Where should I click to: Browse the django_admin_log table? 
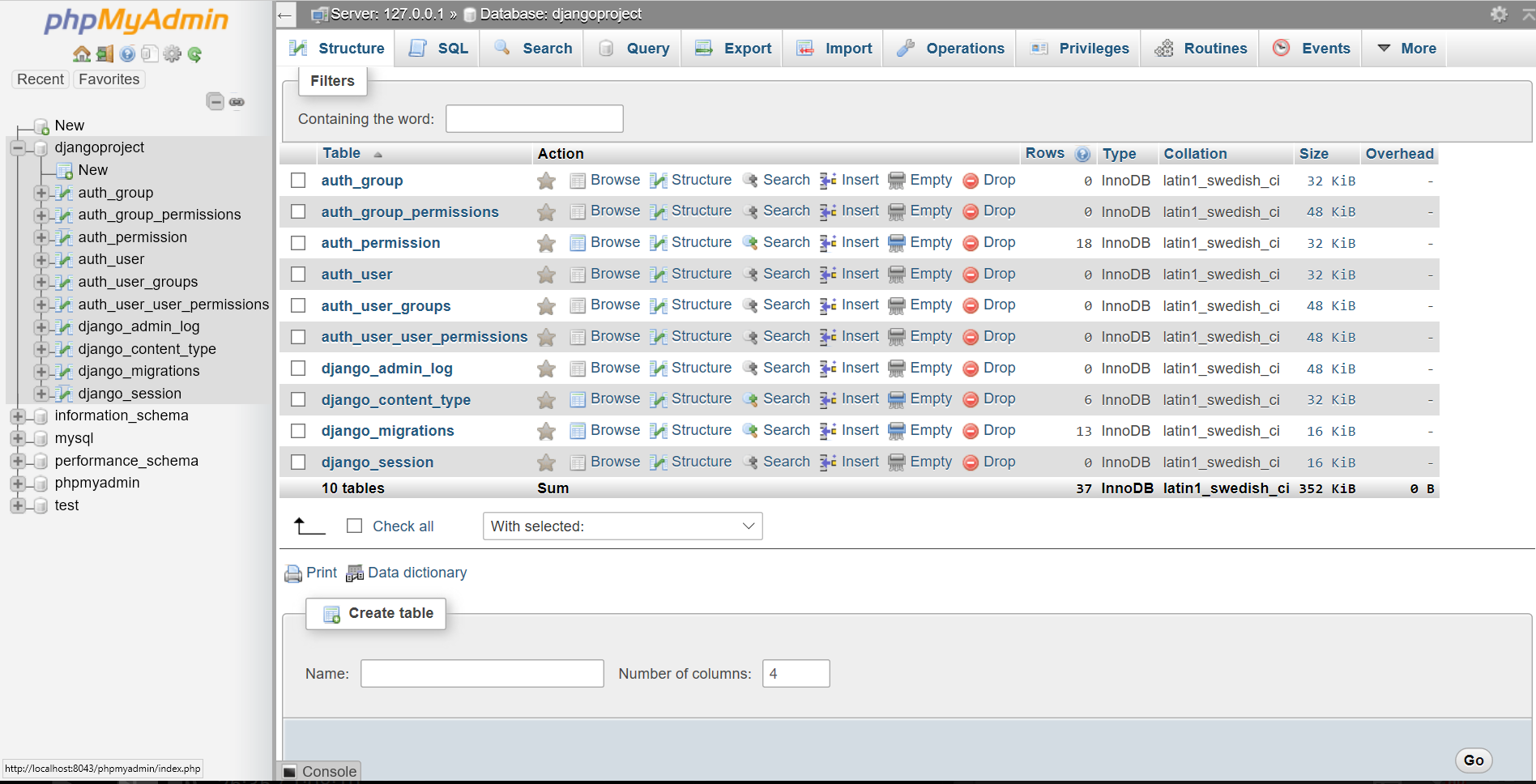(x=605, y=368)
